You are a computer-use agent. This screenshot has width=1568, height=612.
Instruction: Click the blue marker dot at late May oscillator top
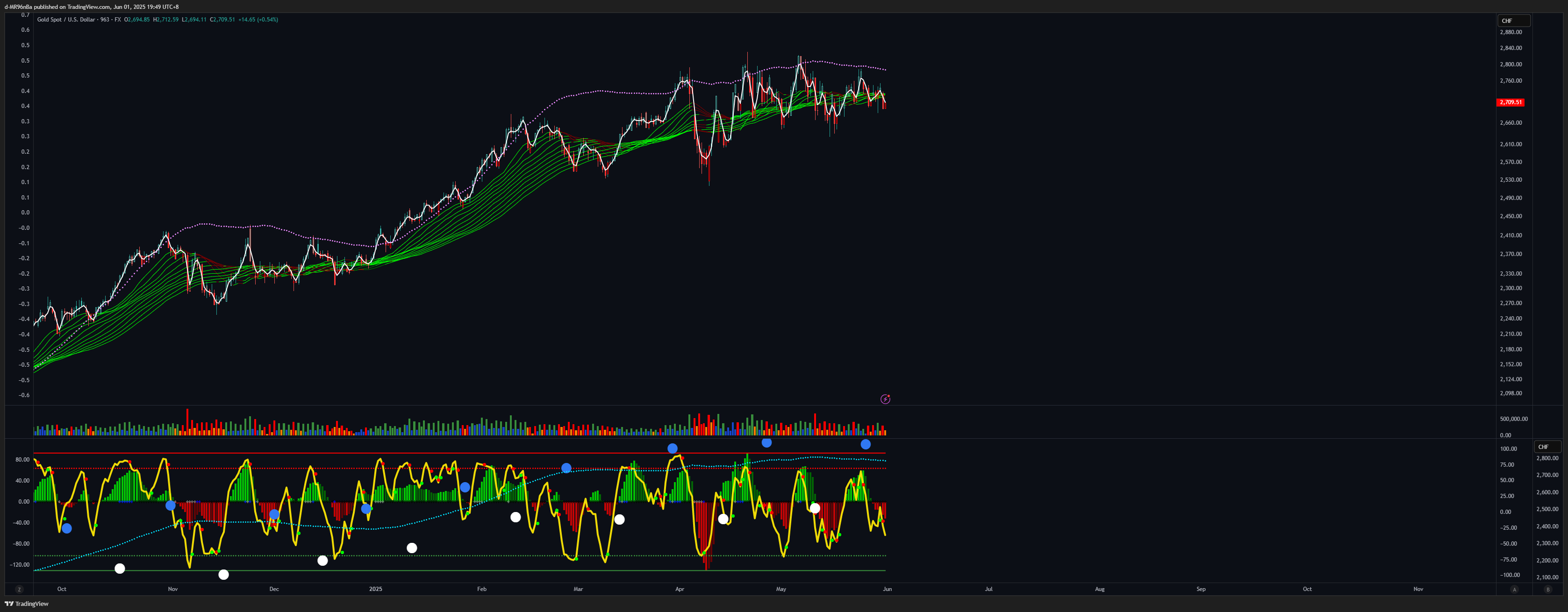[866, 444]
